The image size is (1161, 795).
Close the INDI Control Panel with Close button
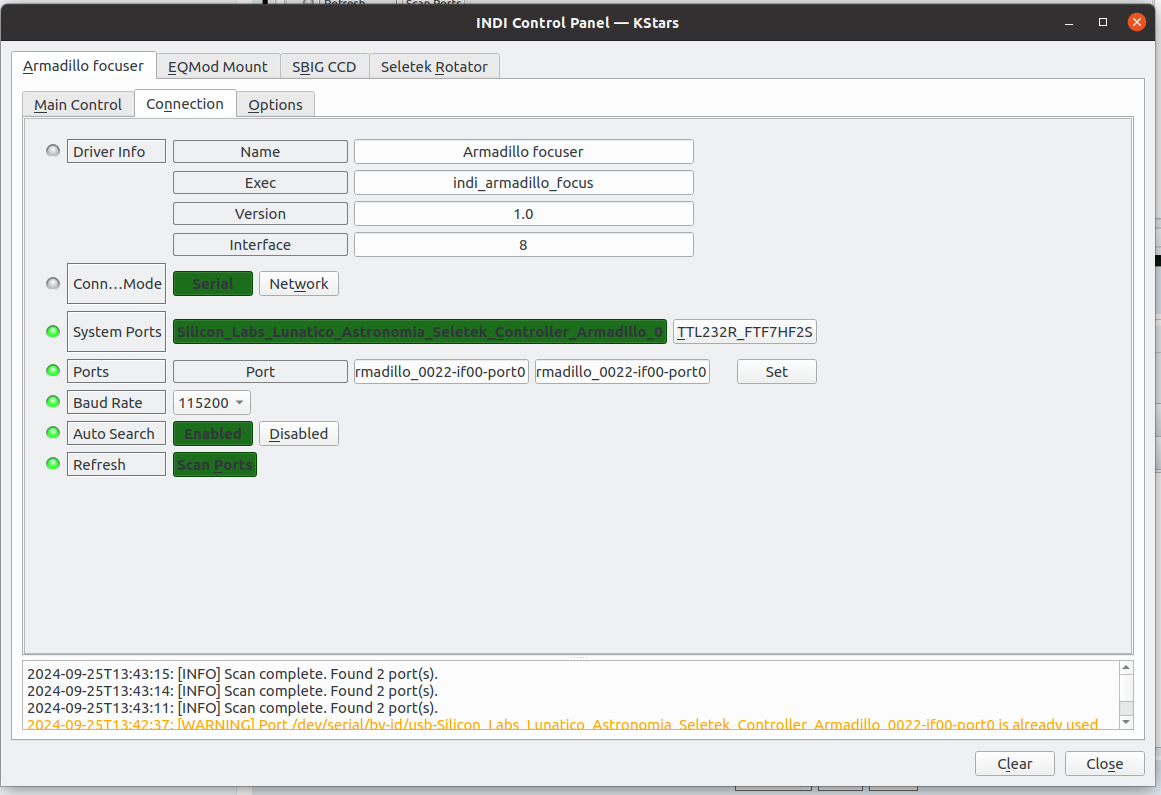pyautogui.click(x=1105, y=764)
